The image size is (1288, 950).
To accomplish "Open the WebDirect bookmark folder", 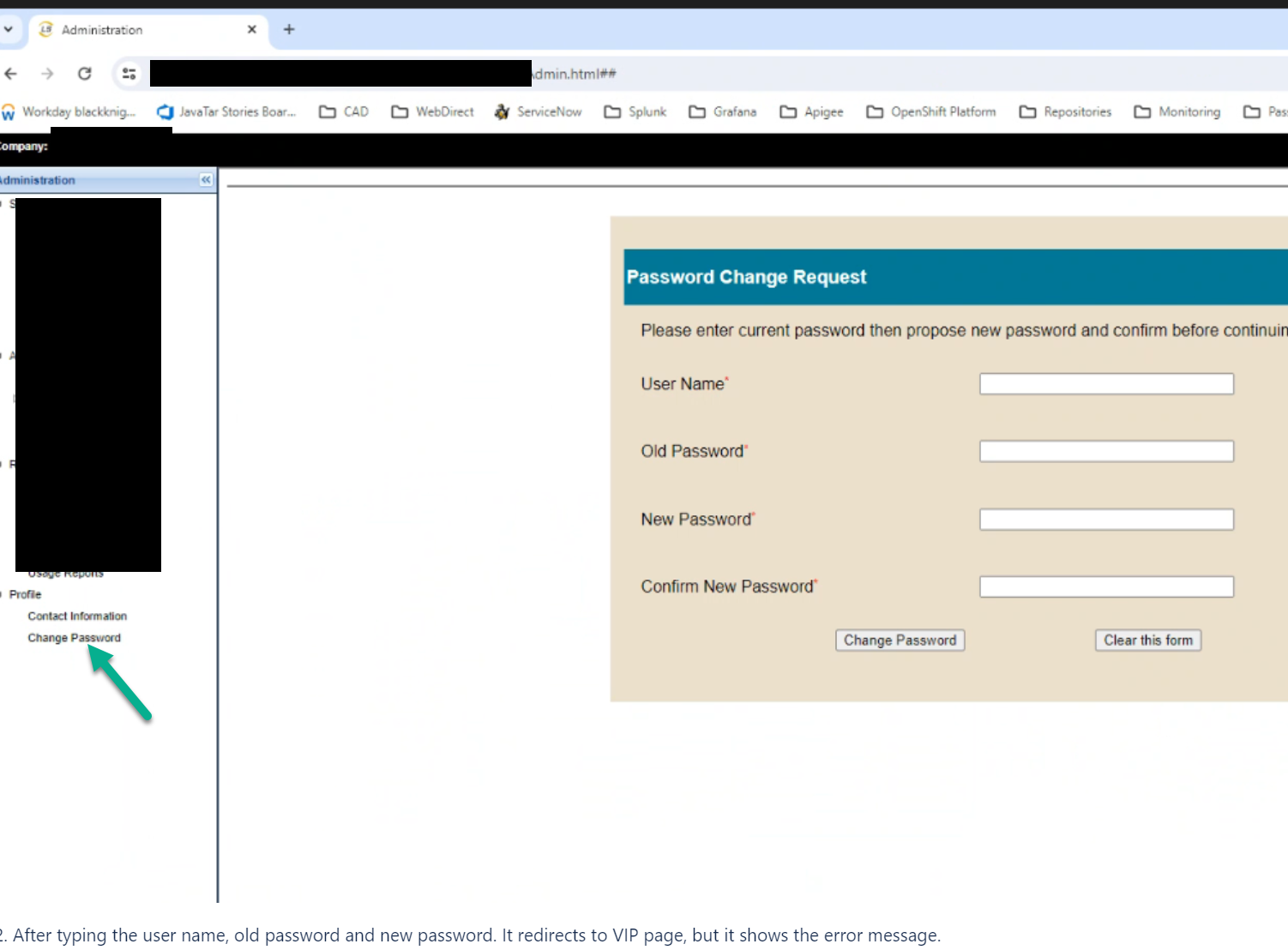I will [433, 111].
